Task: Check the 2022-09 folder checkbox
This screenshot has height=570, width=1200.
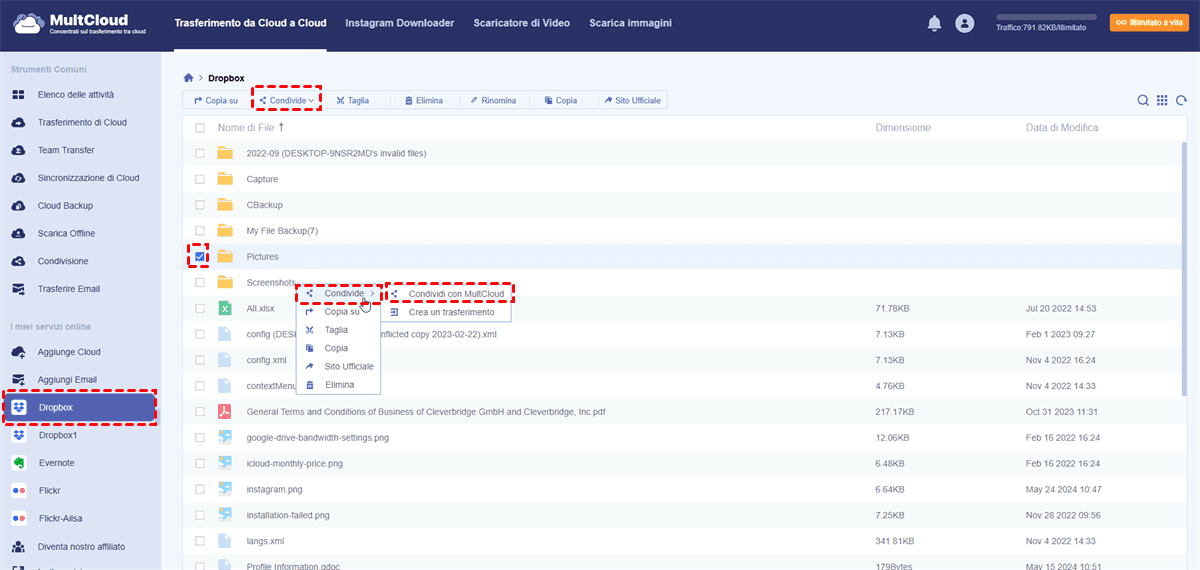Action: click(x=200, y=153)
